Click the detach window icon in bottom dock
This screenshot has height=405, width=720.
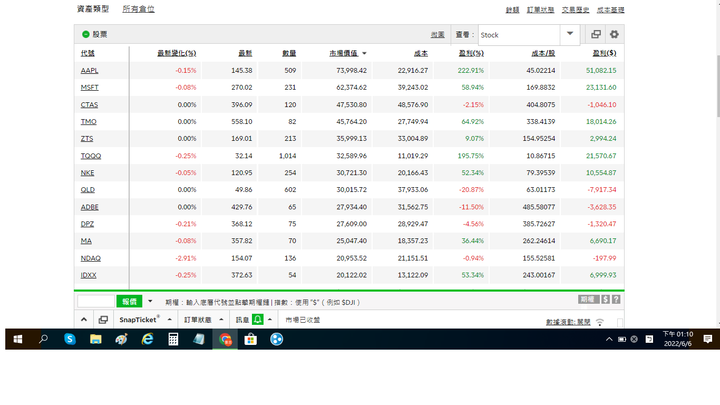click(x=103, y=320)
